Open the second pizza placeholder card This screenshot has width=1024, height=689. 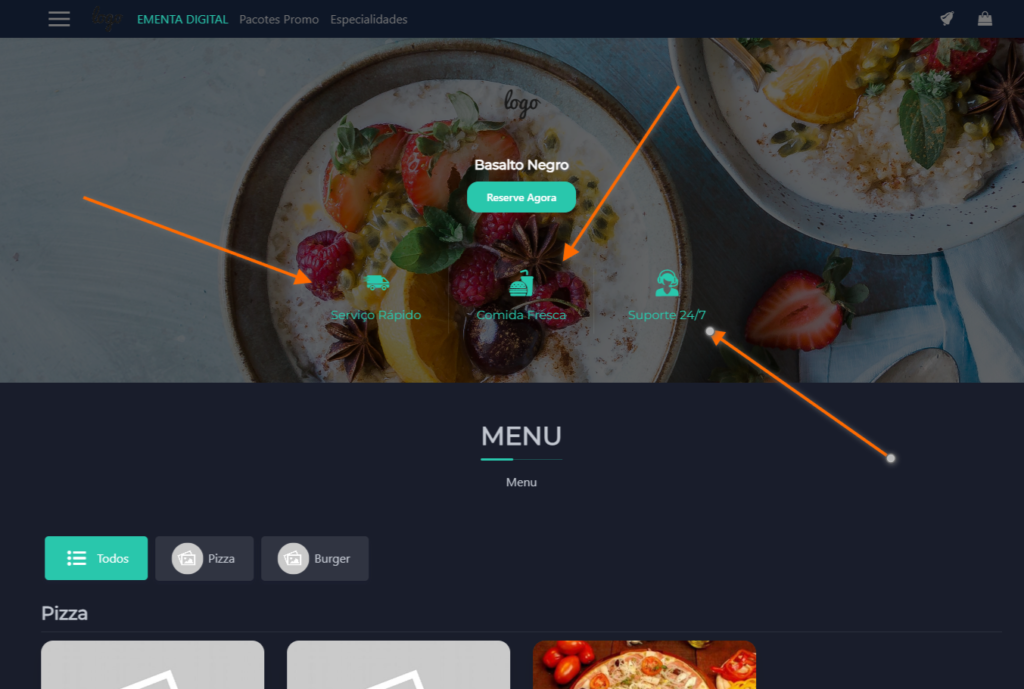398,665
